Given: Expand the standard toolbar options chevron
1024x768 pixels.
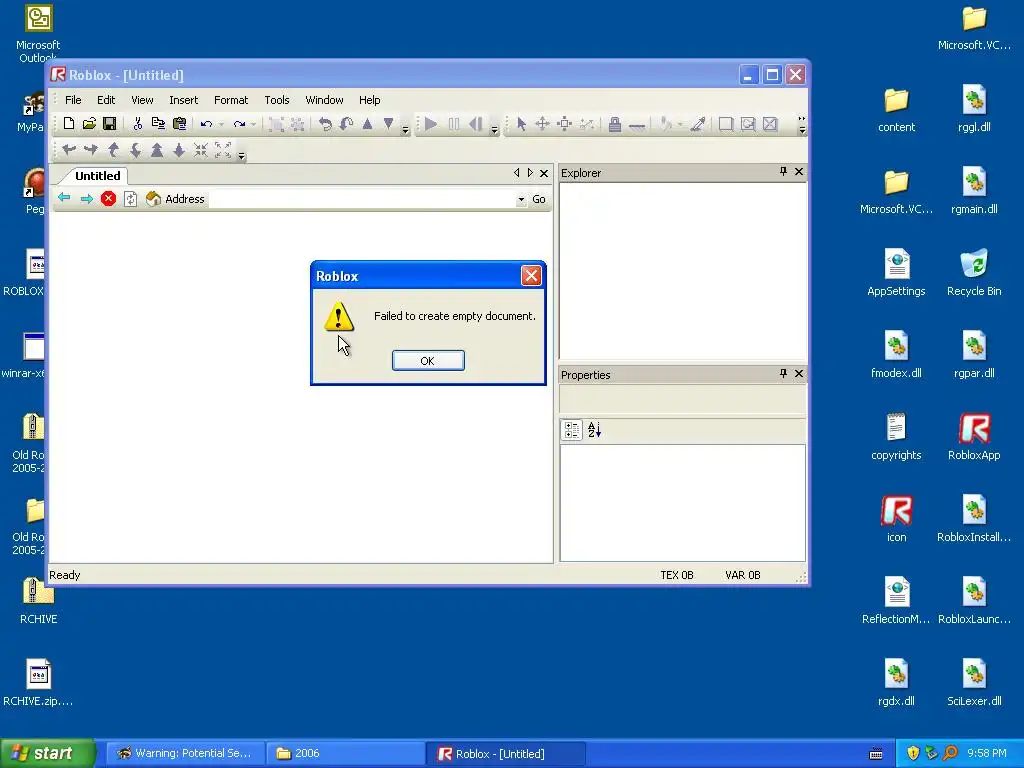Looking at the screenshot, I should (x=405, y=129).
